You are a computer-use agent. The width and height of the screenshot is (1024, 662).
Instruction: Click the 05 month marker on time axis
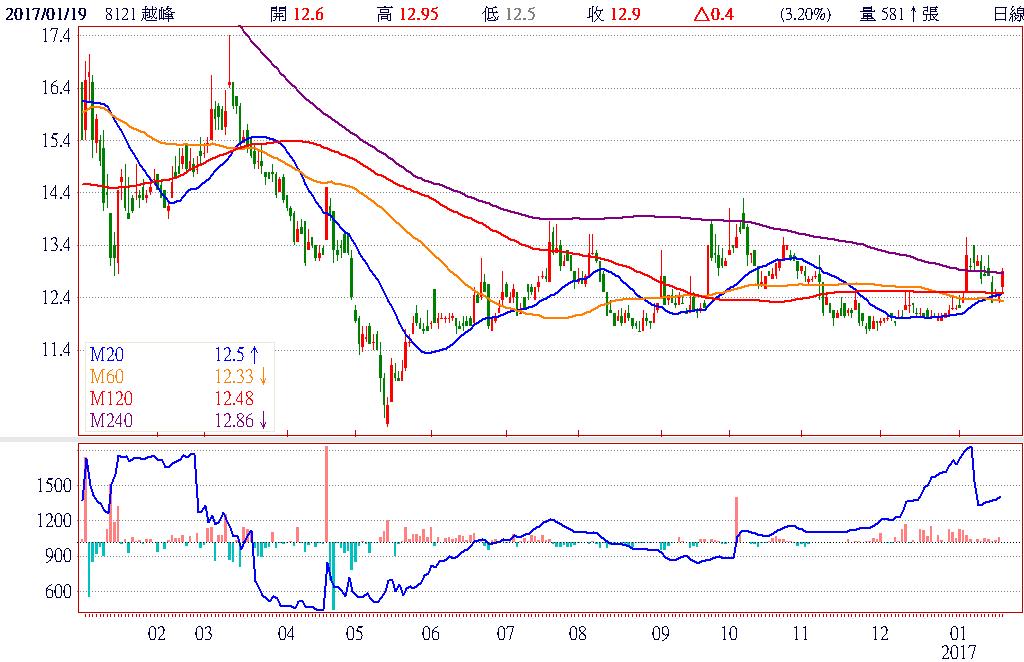point(354,633)
